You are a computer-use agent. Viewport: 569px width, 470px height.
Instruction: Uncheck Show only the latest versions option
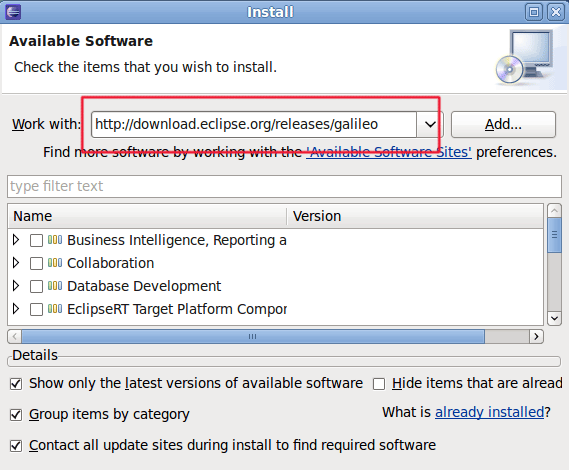tap(16, 384)
